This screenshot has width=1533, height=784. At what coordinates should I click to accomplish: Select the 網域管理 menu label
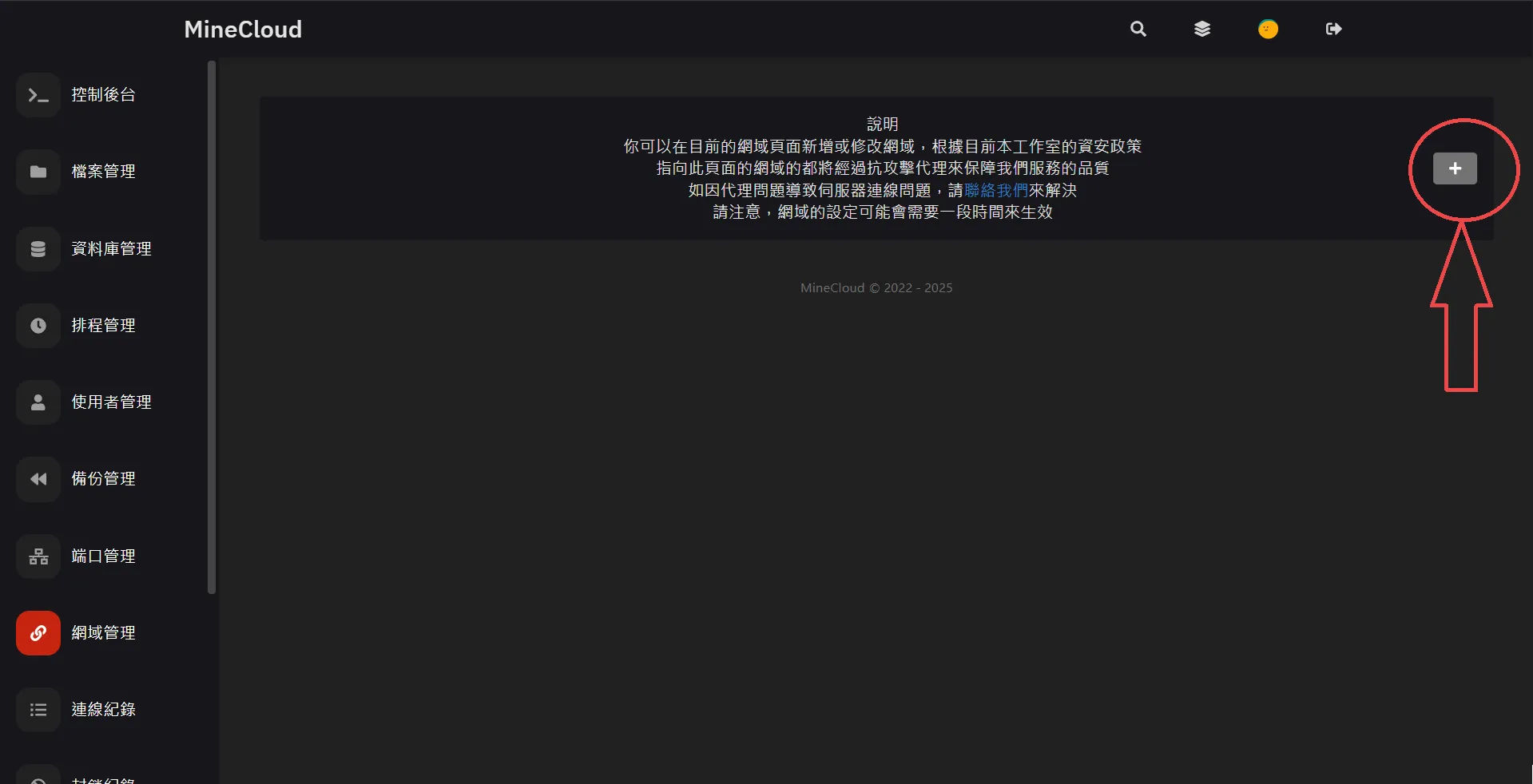click(103, 633)
